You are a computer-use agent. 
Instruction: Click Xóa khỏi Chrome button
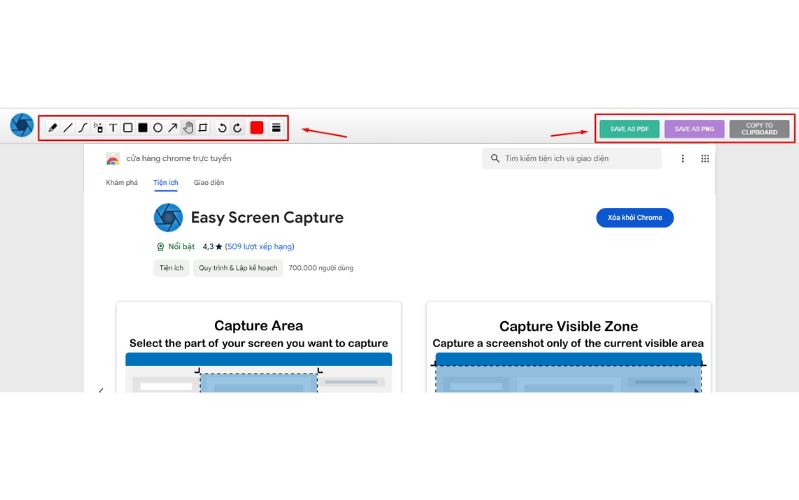635,218
